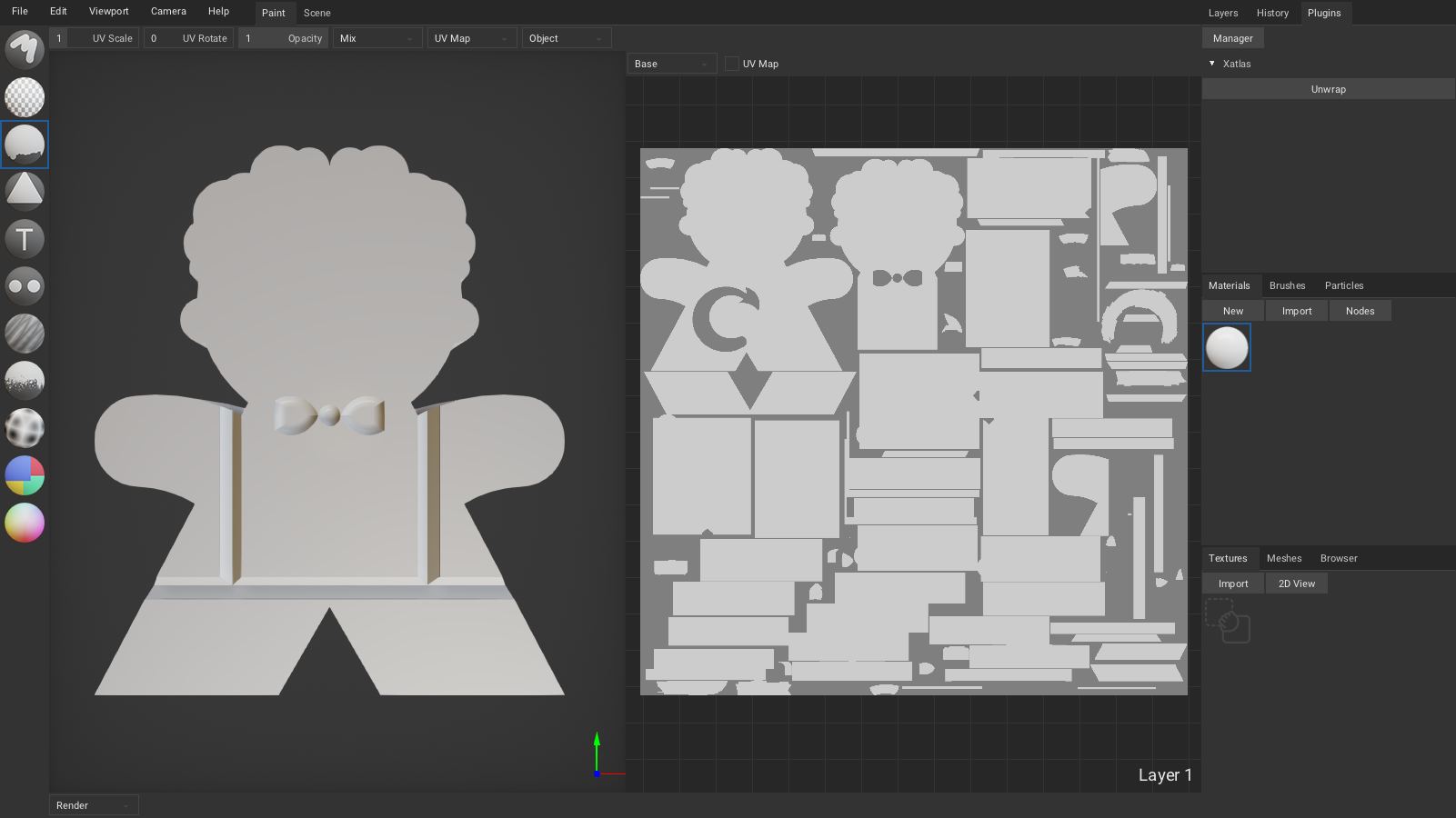Image resolution: width=1456 pixels, height=818 pixels.
Task: Select the Particle tool spotted sphere
Action: tap(25, 428)
